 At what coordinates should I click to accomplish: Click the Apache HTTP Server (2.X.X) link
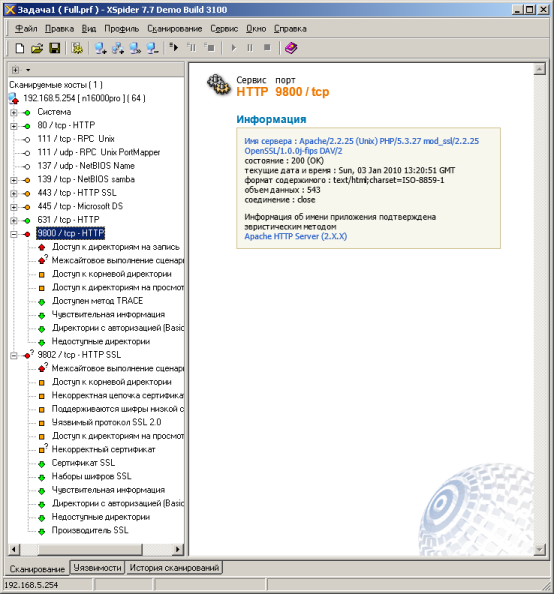[x=296, y=236]
